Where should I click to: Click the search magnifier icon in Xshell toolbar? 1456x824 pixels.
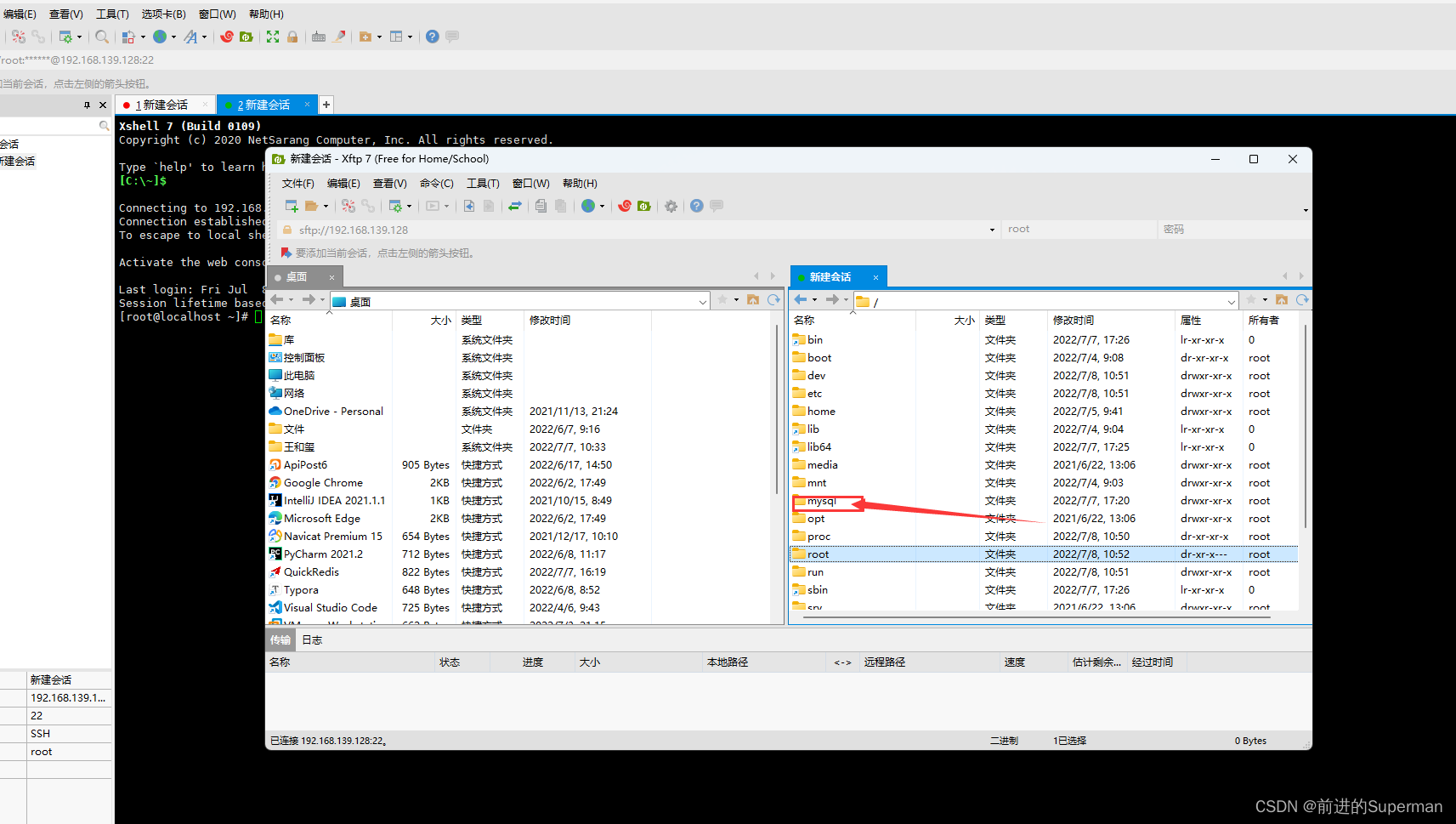[102, 37]
